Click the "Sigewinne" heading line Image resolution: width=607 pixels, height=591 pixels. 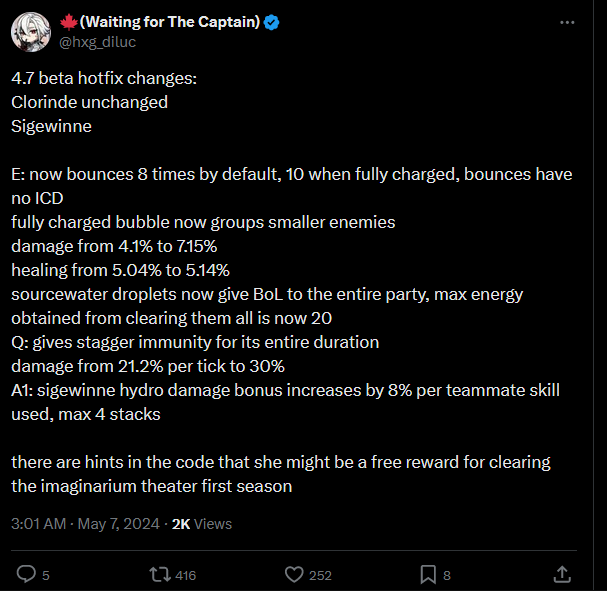51,125
